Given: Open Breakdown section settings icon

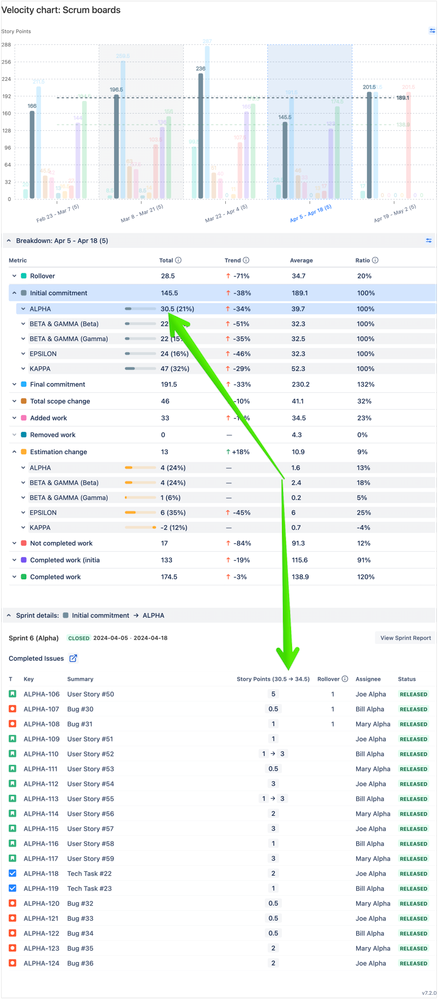Looking at the screenshot, I should point(429,240).
